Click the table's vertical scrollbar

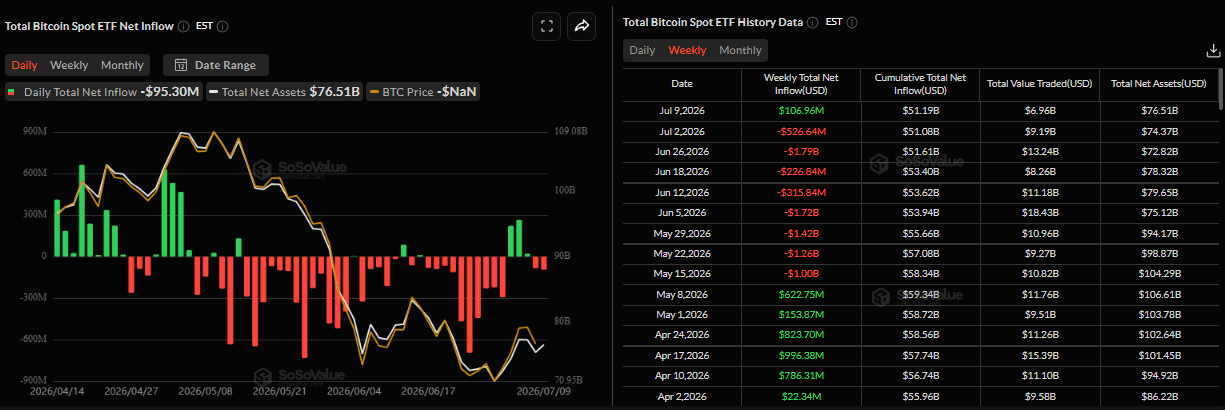pyautogui.click(x=1220, y=88)
